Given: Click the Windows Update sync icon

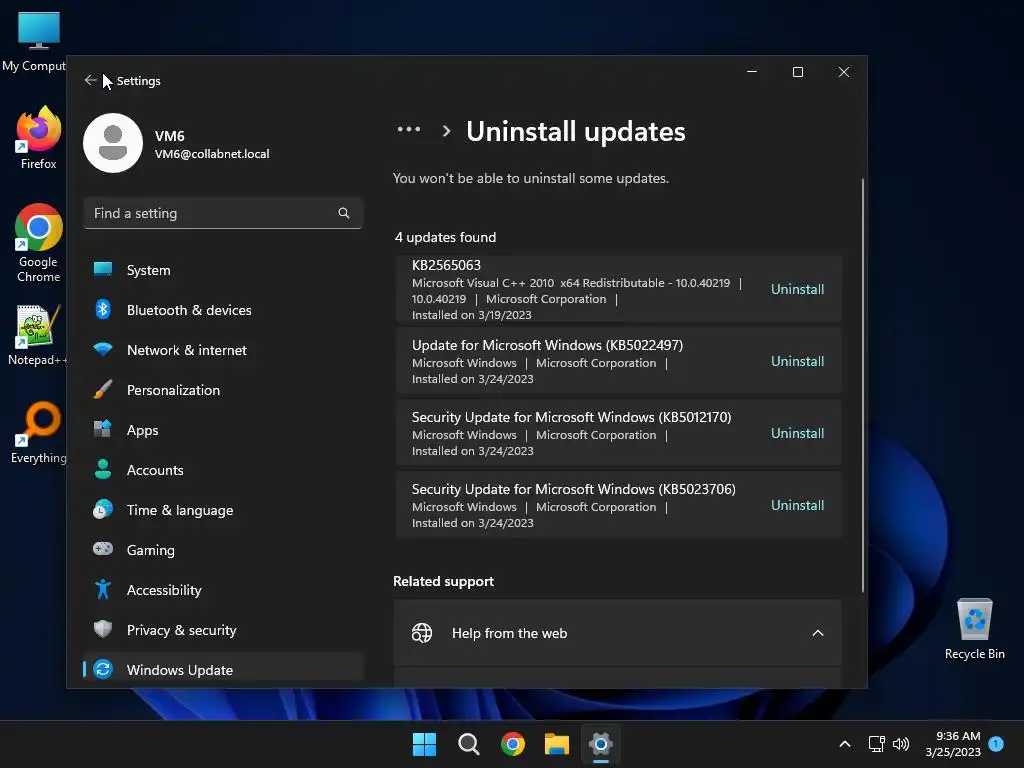Looking at the screenshot, I should click(x=103, y=669).
